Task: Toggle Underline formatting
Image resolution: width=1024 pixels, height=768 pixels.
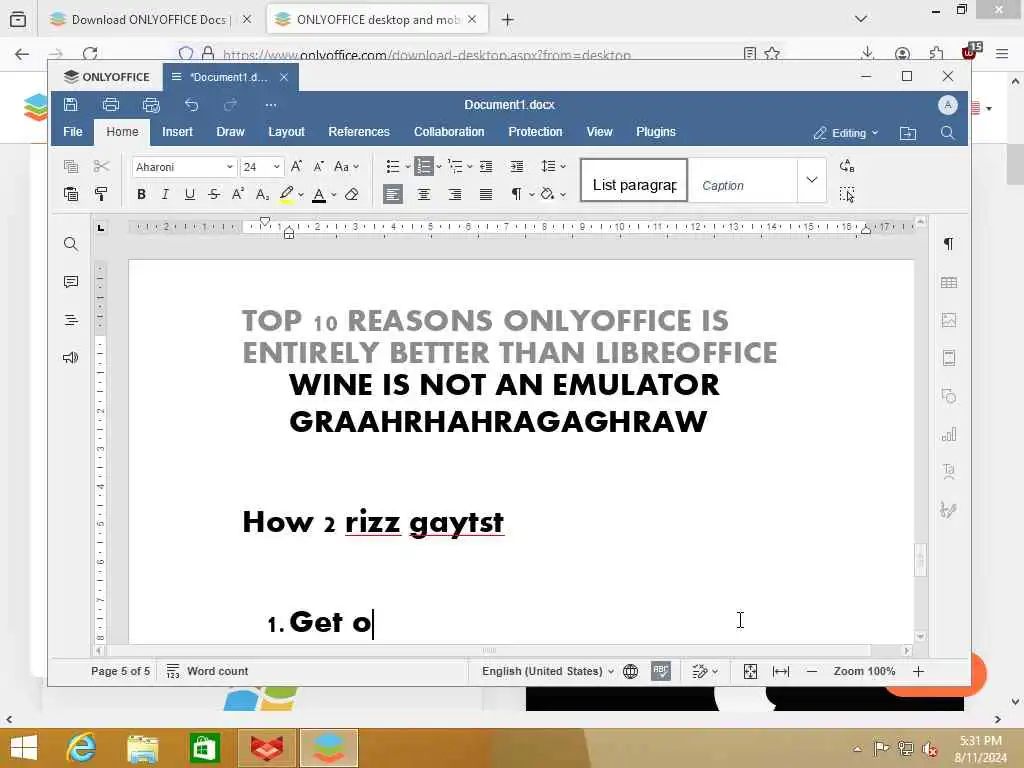Action: (189, 194)
